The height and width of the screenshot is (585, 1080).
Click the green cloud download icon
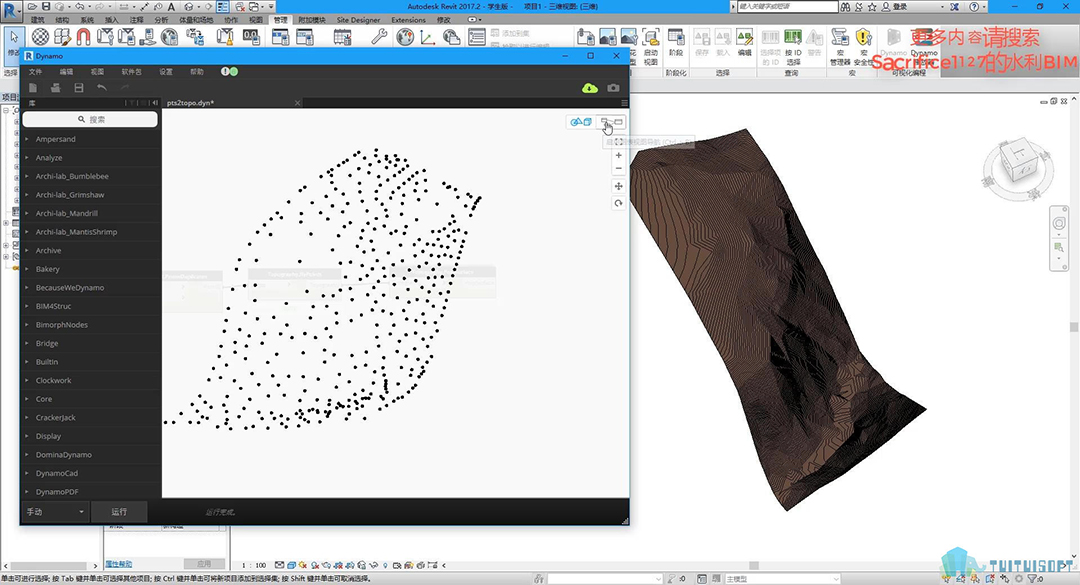point(590,88)
